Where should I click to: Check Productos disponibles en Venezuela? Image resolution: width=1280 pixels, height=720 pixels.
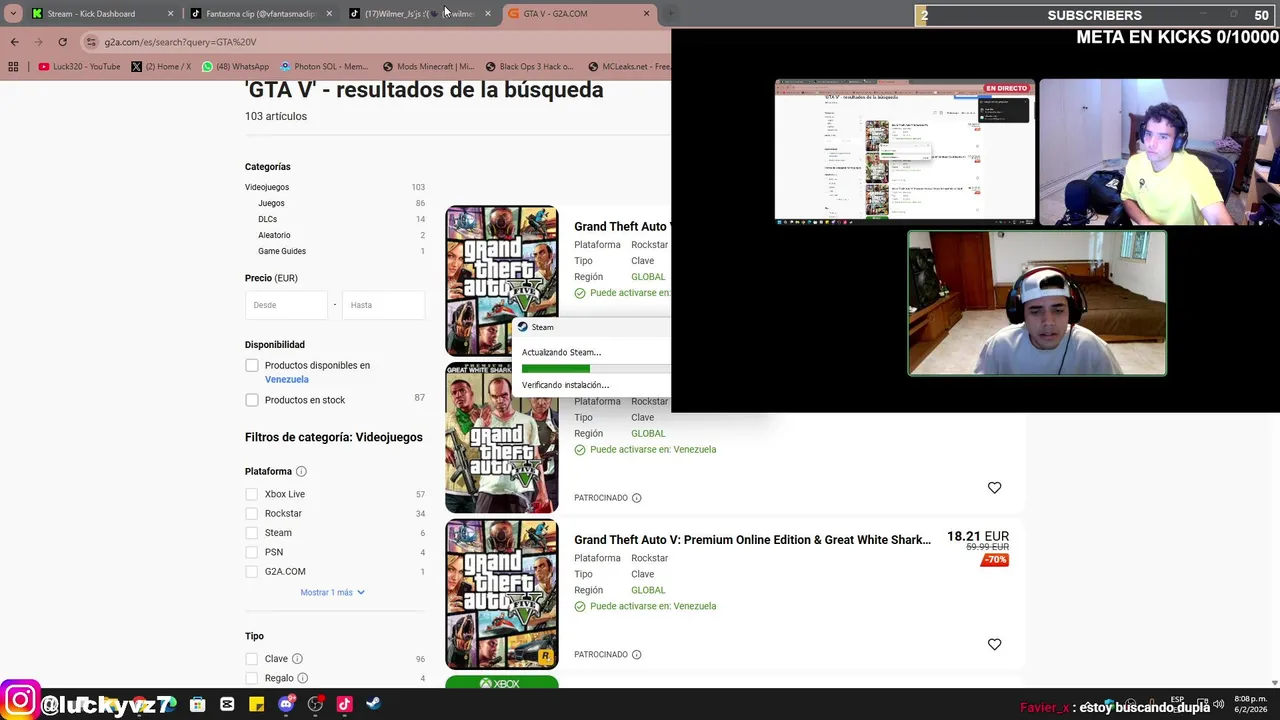coord(252,366)
